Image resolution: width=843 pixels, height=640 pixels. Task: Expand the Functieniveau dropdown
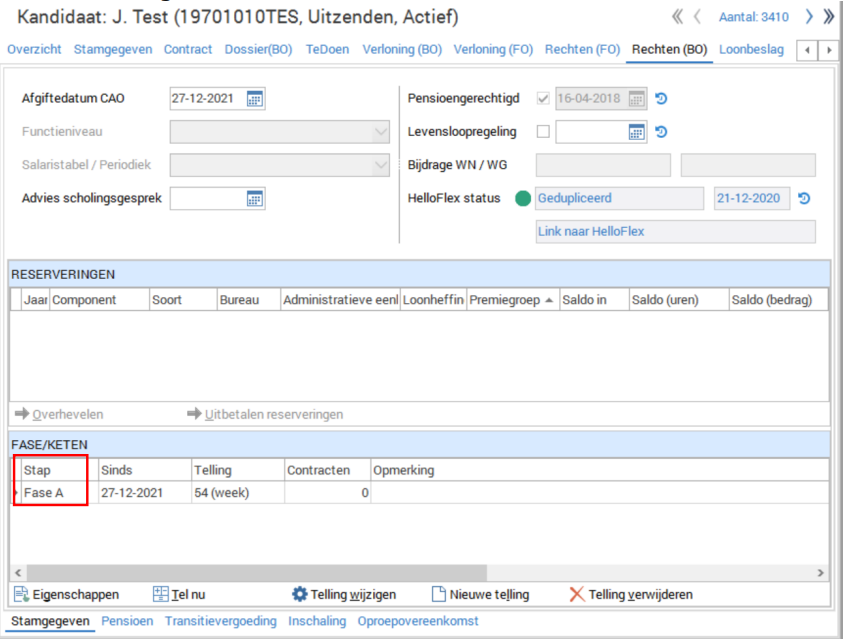tap(381, 132)
